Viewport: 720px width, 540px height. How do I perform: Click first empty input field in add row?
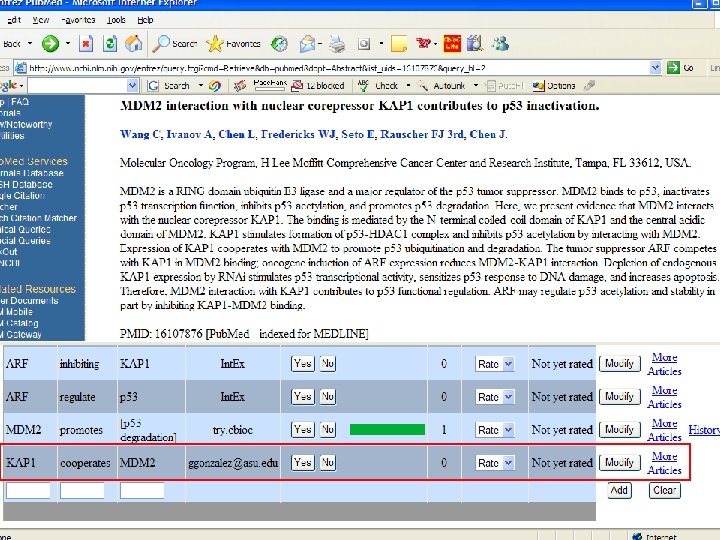tap(28, 491)
